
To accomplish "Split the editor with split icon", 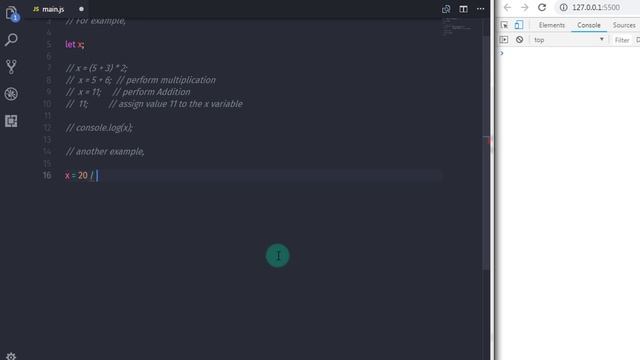I will [x=463, y=9].
